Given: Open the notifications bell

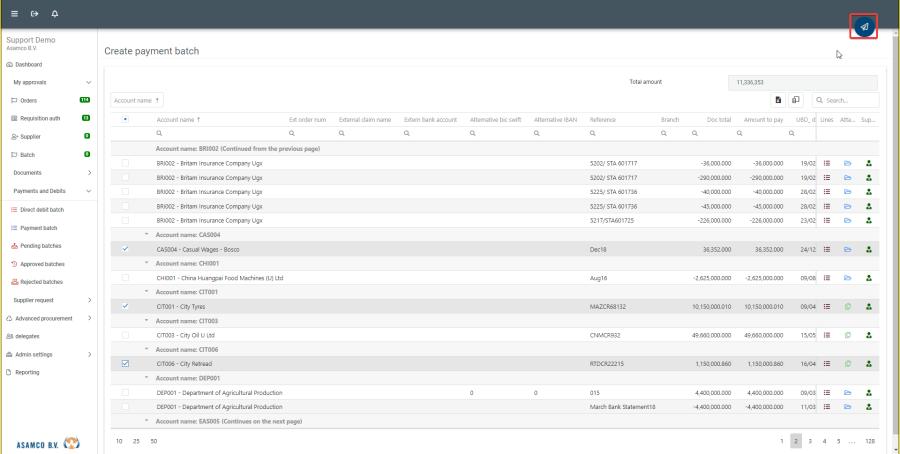Looking at the screenshot, I should 54,14.
